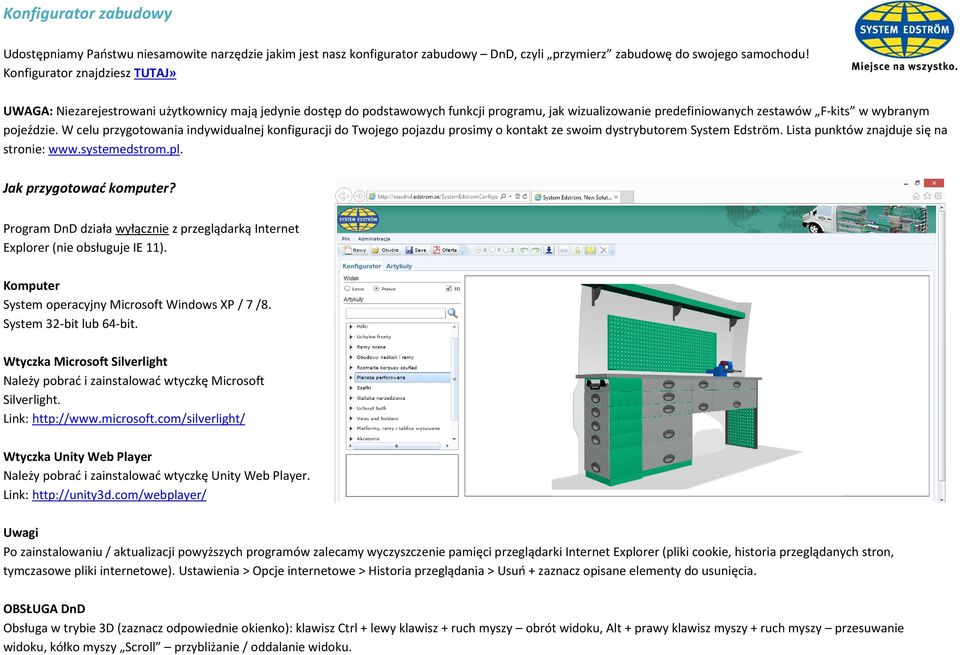Image resolution: width=960 pixels, height=655 pixels.
Task: Click the padlock toolbar icon
Action: 577,250
